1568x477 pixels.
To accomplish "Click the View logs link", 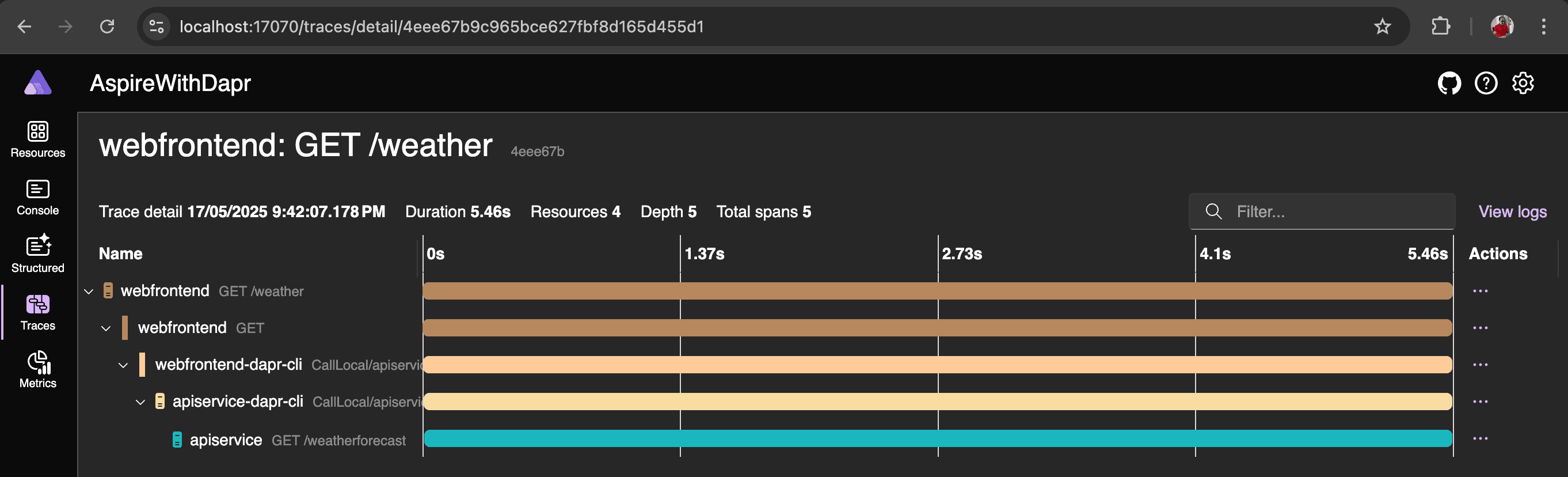I will click(1513, 211).
